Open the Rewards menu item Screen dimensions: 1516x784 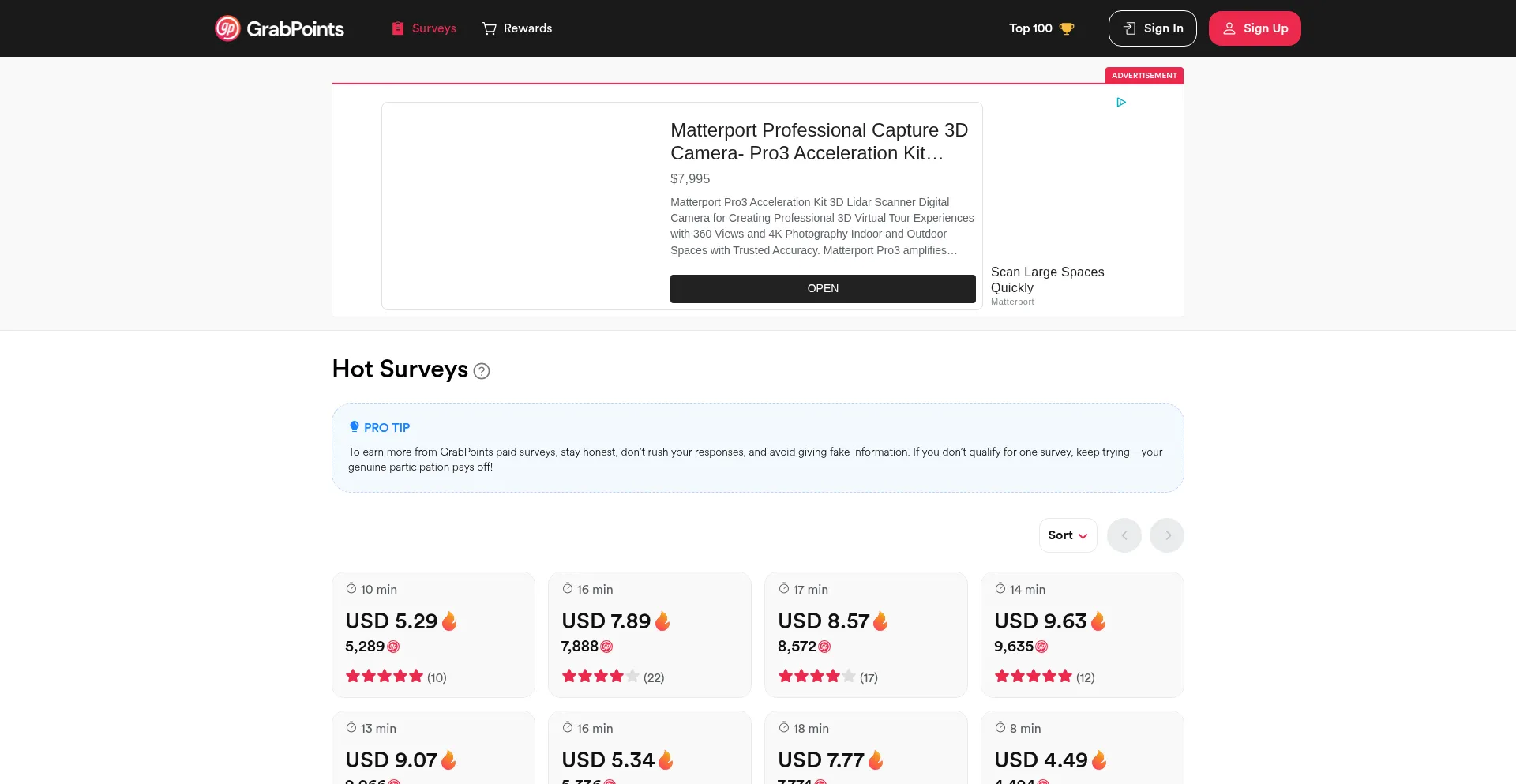(517, 28)
